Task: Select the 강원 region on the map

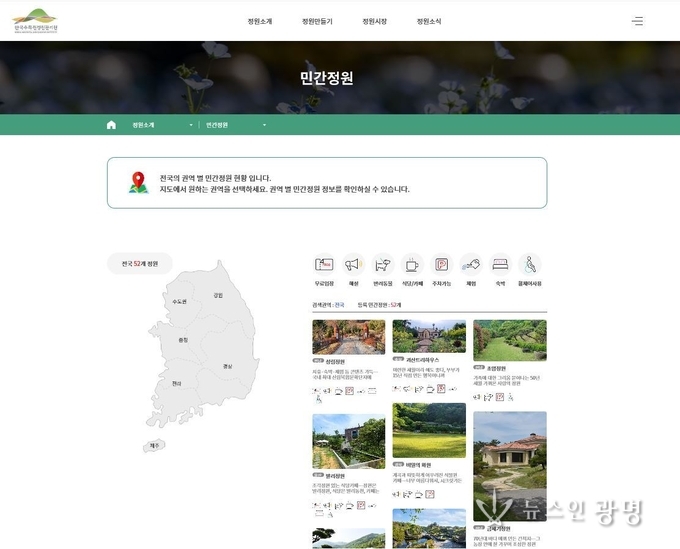Action: pos(218,295)
